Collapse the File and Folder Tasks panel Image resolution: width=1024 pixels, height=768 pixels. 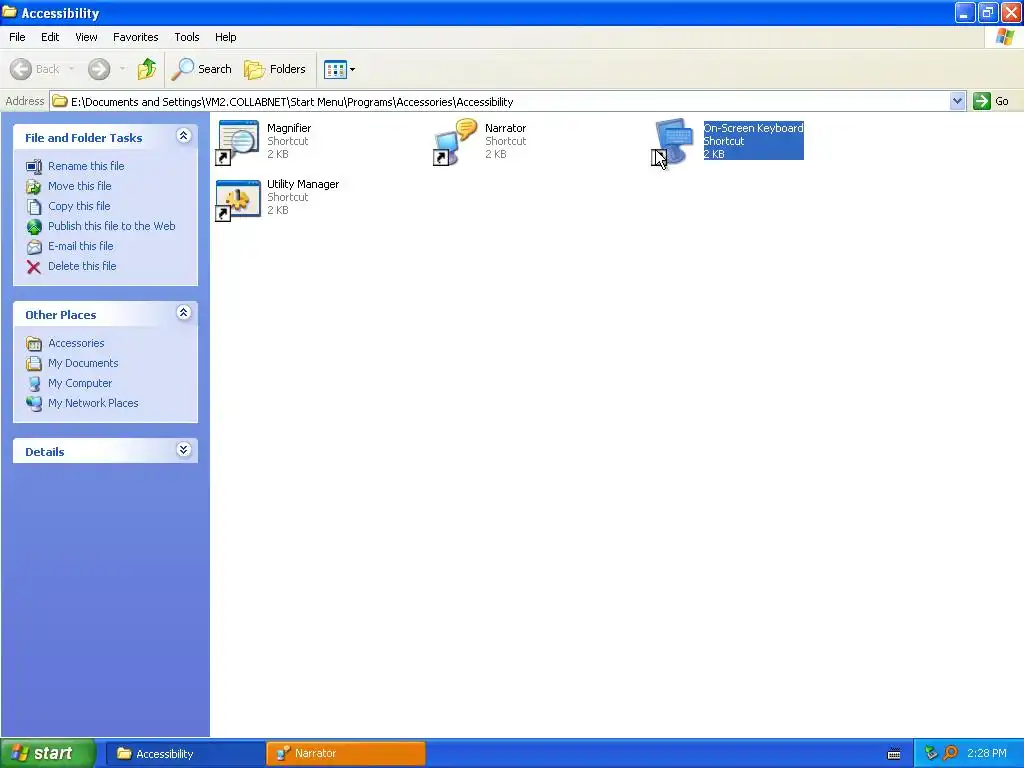(x=184, y=136)
